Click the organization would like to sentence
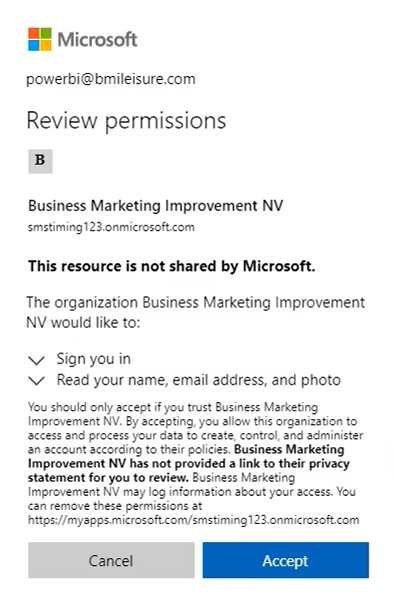 click(x=196, y=313)
